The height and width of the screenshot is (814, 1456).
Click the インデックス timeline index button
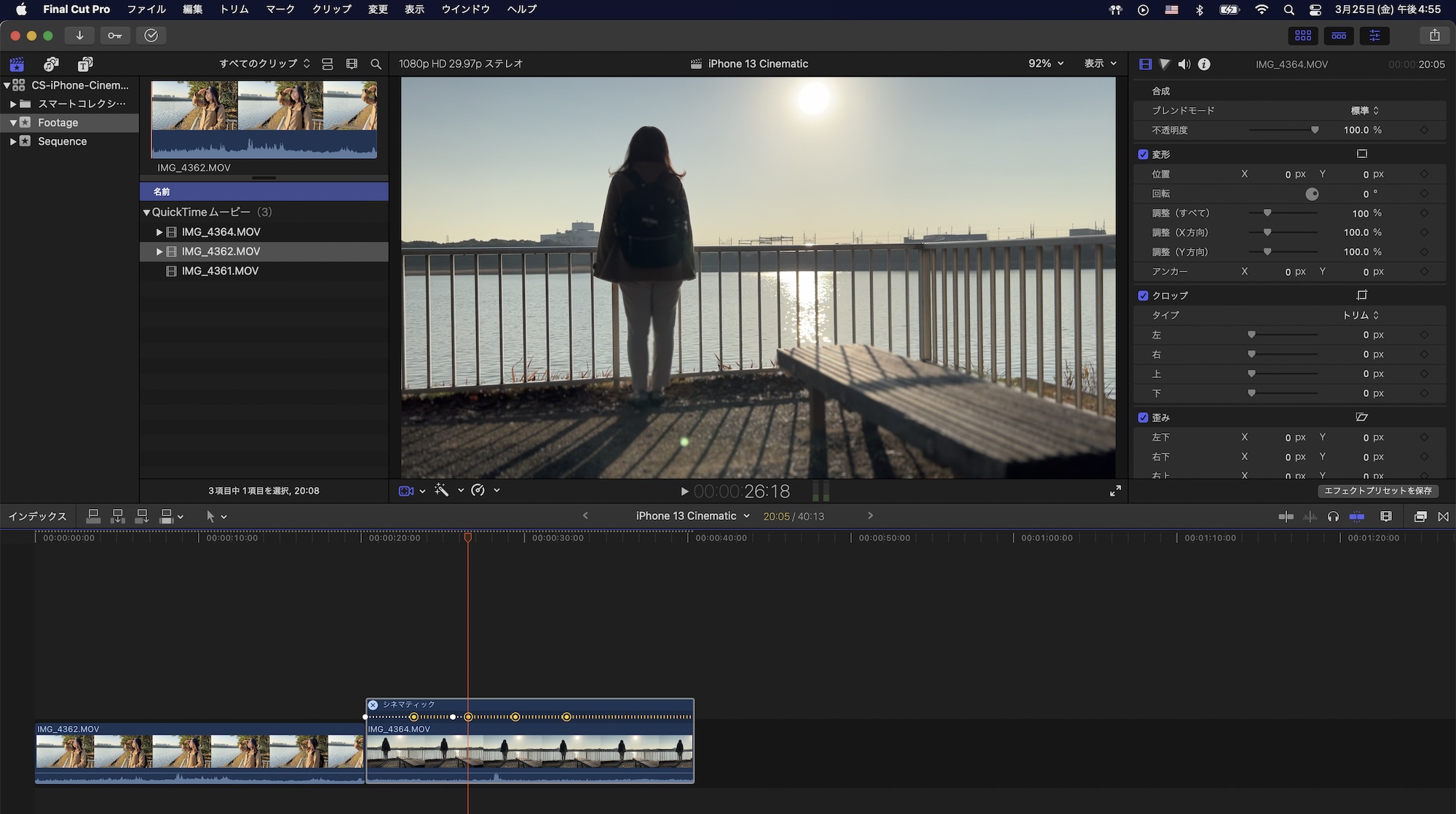coord(37,516)
